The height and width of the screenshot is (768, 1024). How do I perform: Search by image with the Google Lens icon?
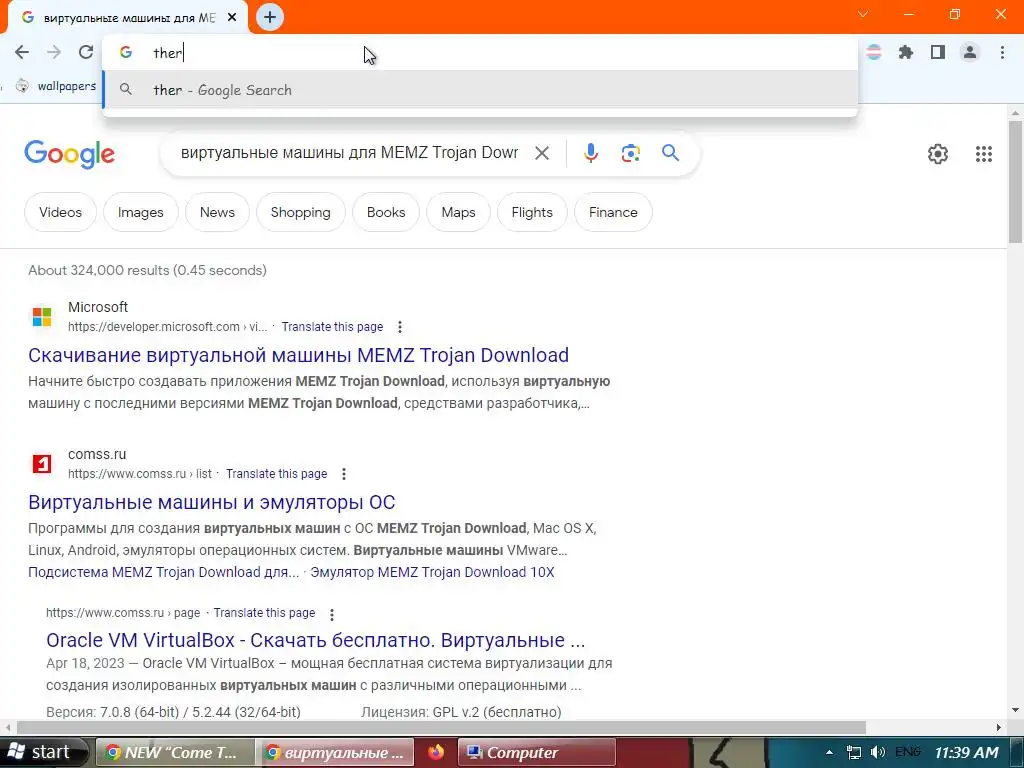coord(630,153)
